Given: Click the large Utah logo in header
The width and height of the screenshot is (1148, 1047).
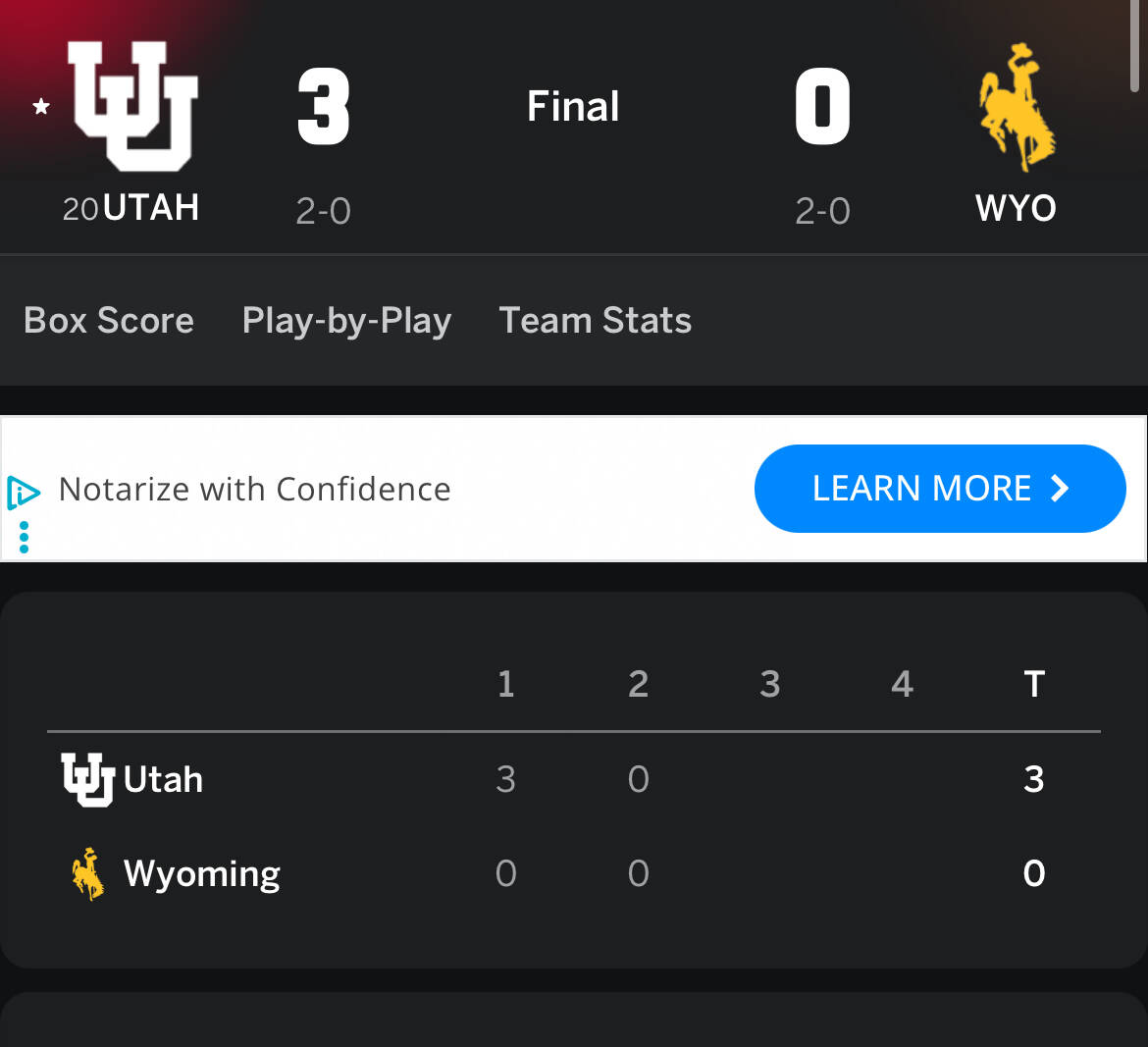Looking at the screenshot, I should [132, 105].
